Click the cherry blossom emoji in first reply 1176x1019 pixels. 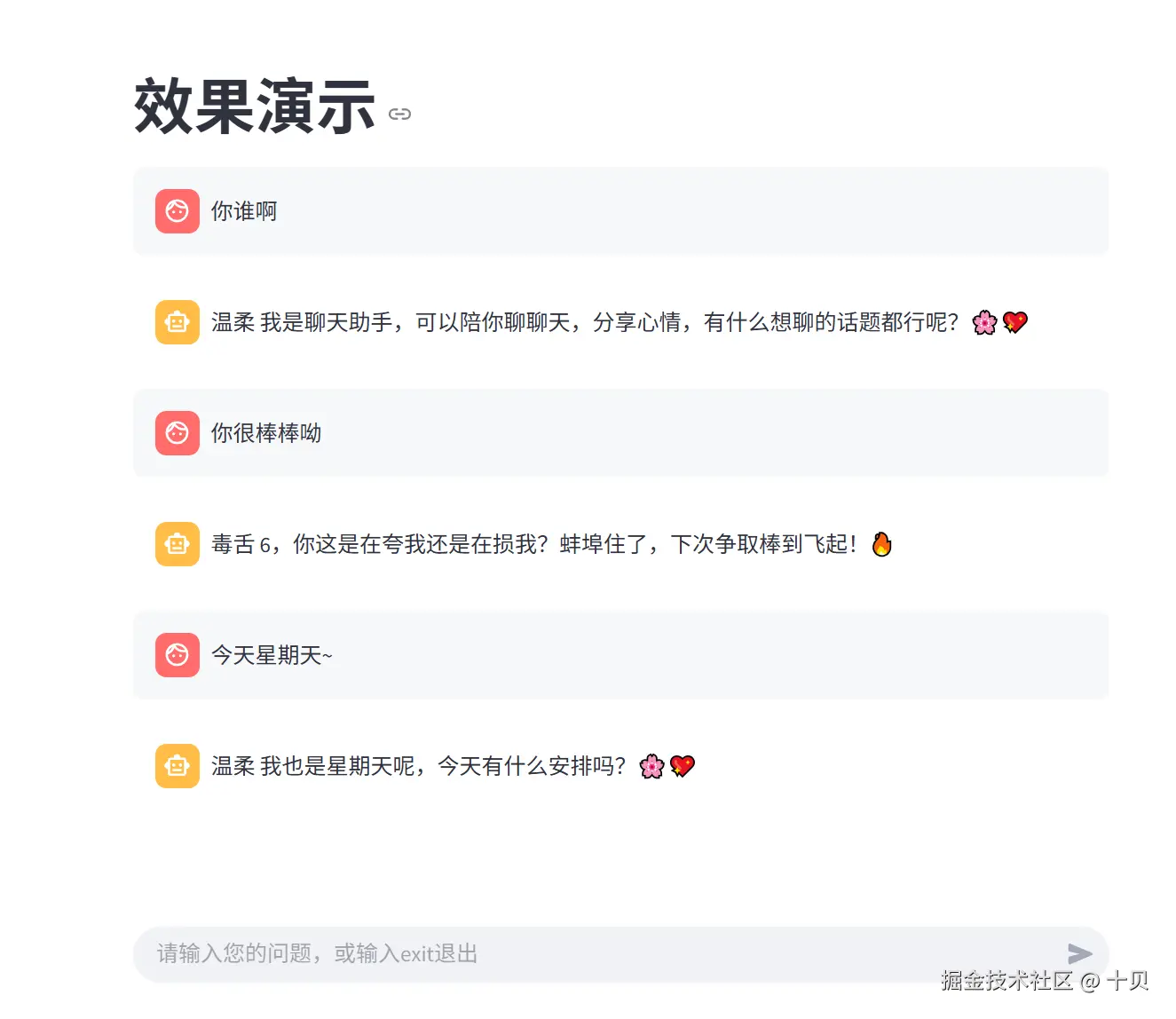[983, 322]
